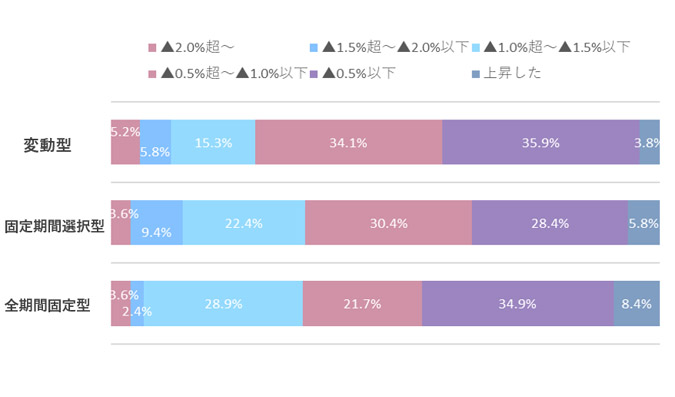Click the ▲1.5%超〜▲2.0%以下 legend swatch
Image resolution: width=675 pixels, height=397 pixels.
pos(314,48)
